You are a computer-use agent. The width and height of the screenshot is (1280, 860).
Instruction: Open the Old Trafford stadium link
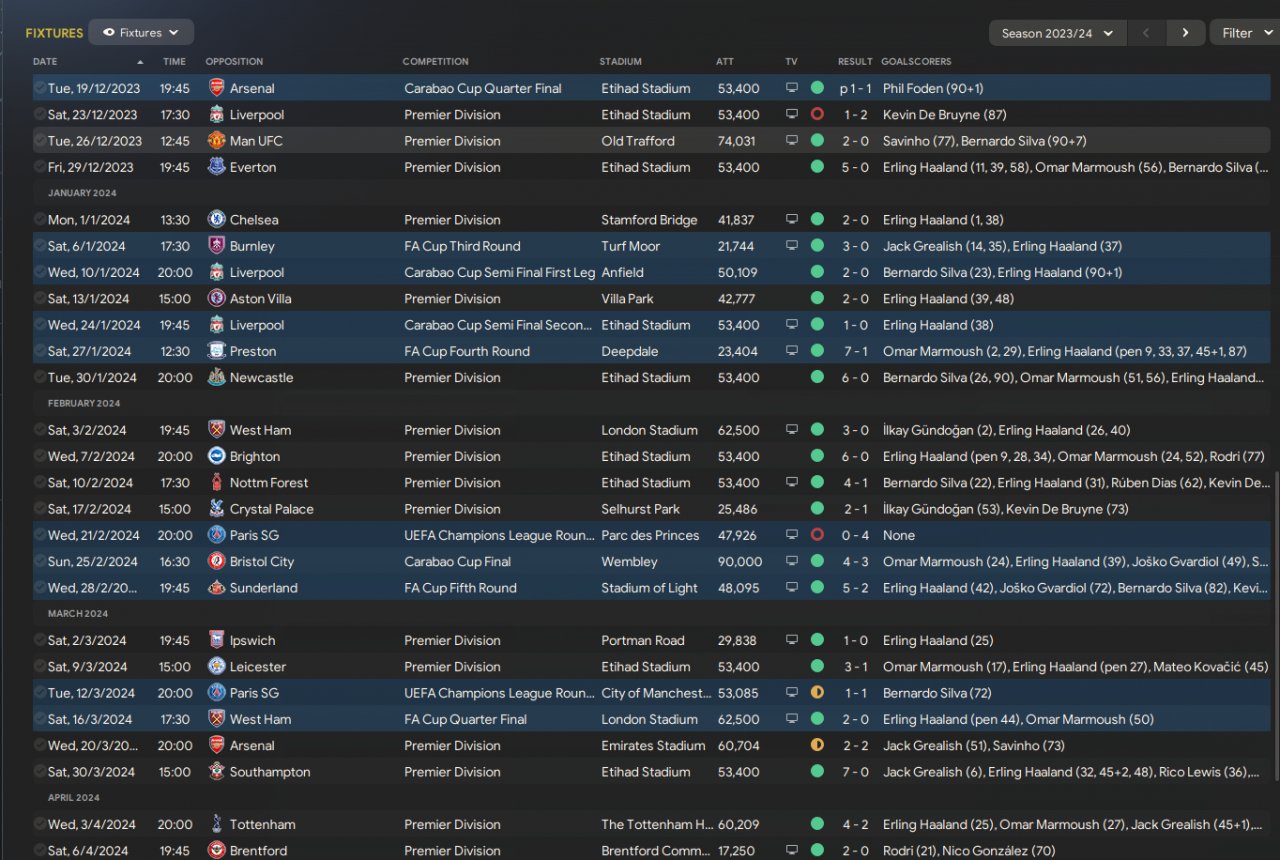click(638, 141)
